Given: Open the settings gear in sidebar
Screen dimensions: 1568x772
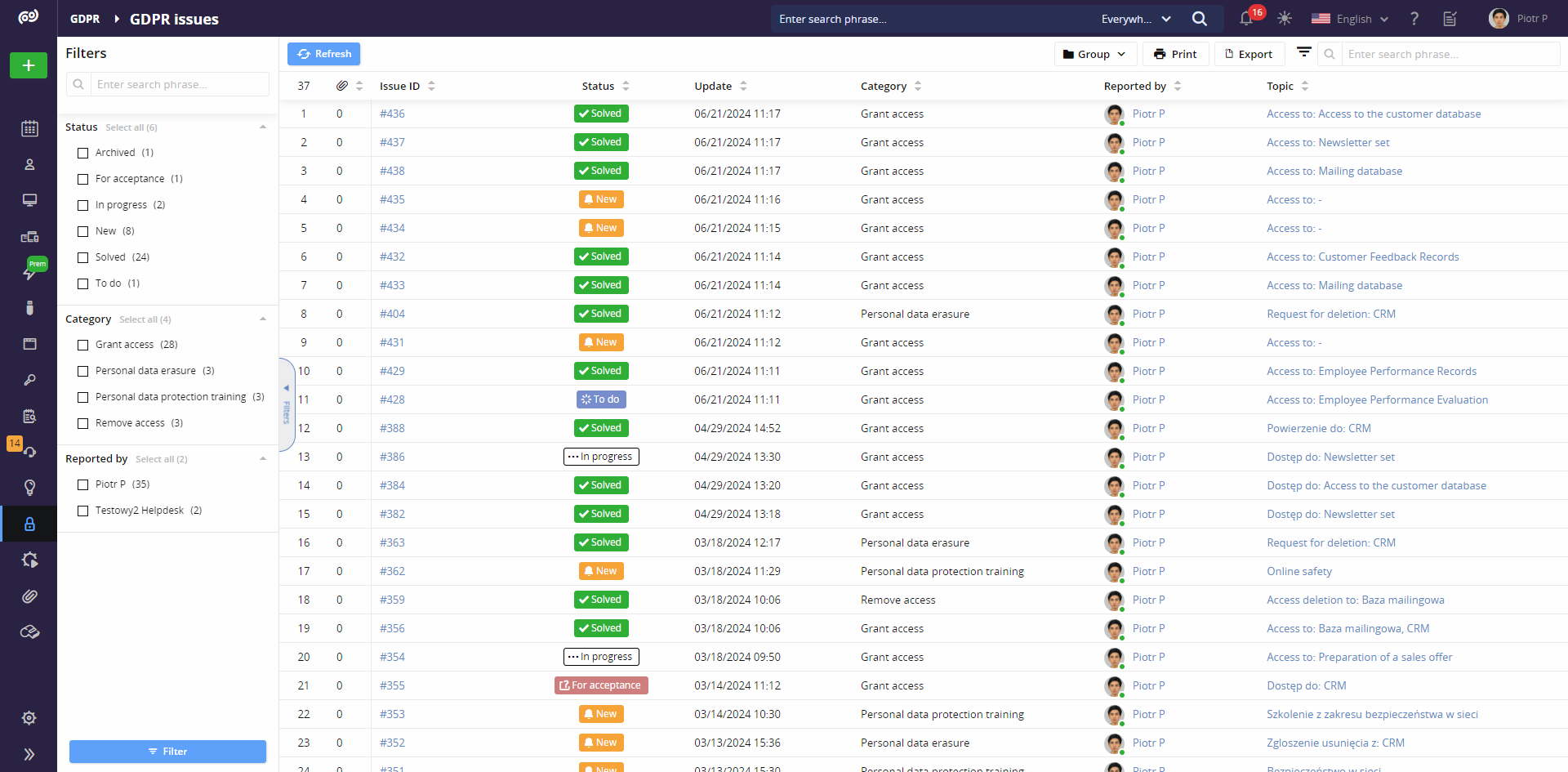Looking at the screenshot, I should (29, 718).
